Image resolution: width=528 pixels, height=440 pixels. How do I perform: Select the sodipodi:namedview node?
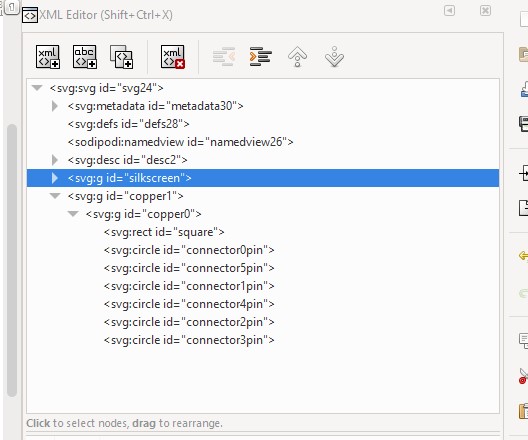click(180, 142)
